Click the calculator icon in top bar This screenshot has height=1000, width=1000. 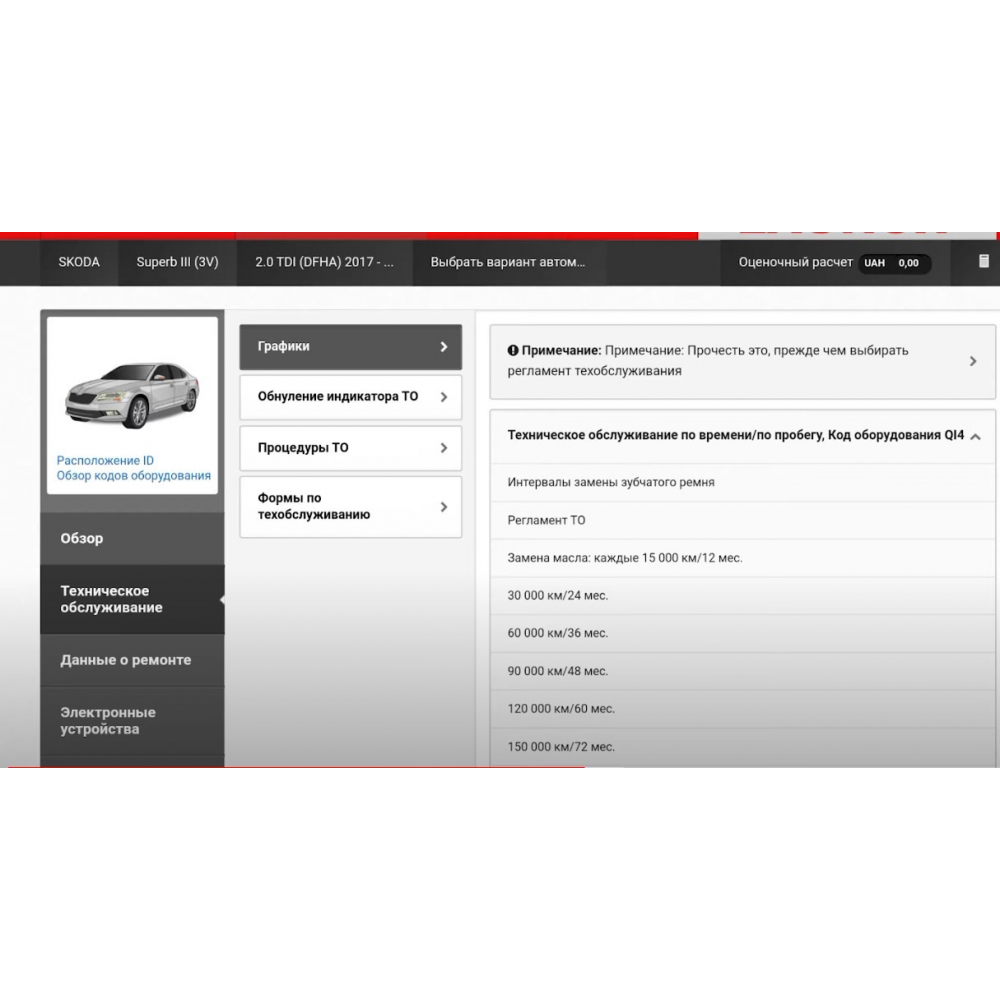click(x=983, y=262)
